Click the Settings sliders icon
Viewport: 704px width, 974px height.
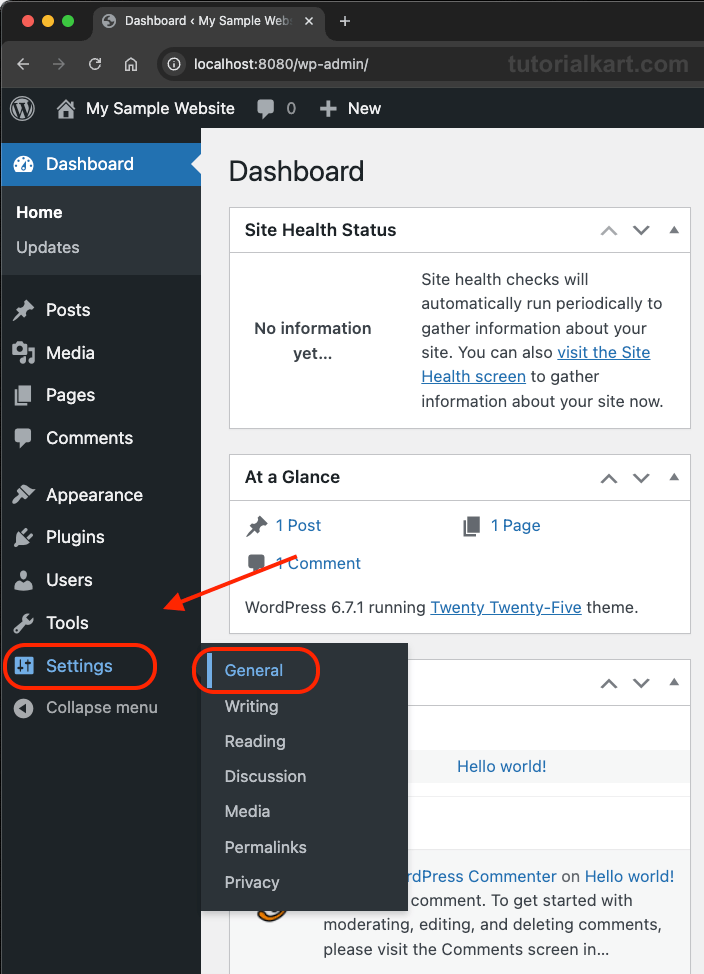pos(24,666)
